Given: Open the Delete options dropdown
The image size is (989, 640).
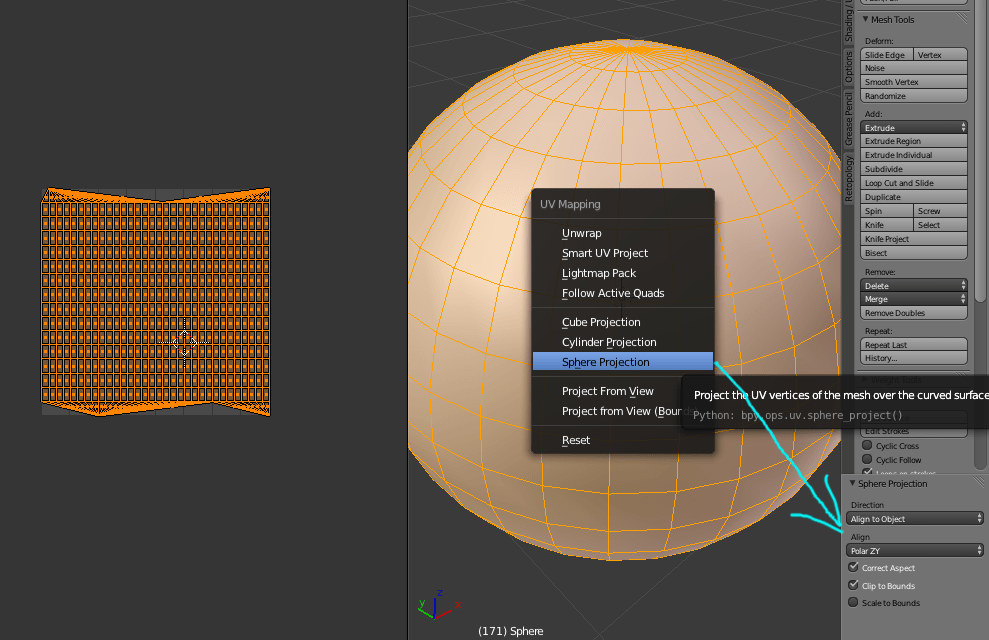Looking at the screenshot, I should coord(912,284).
